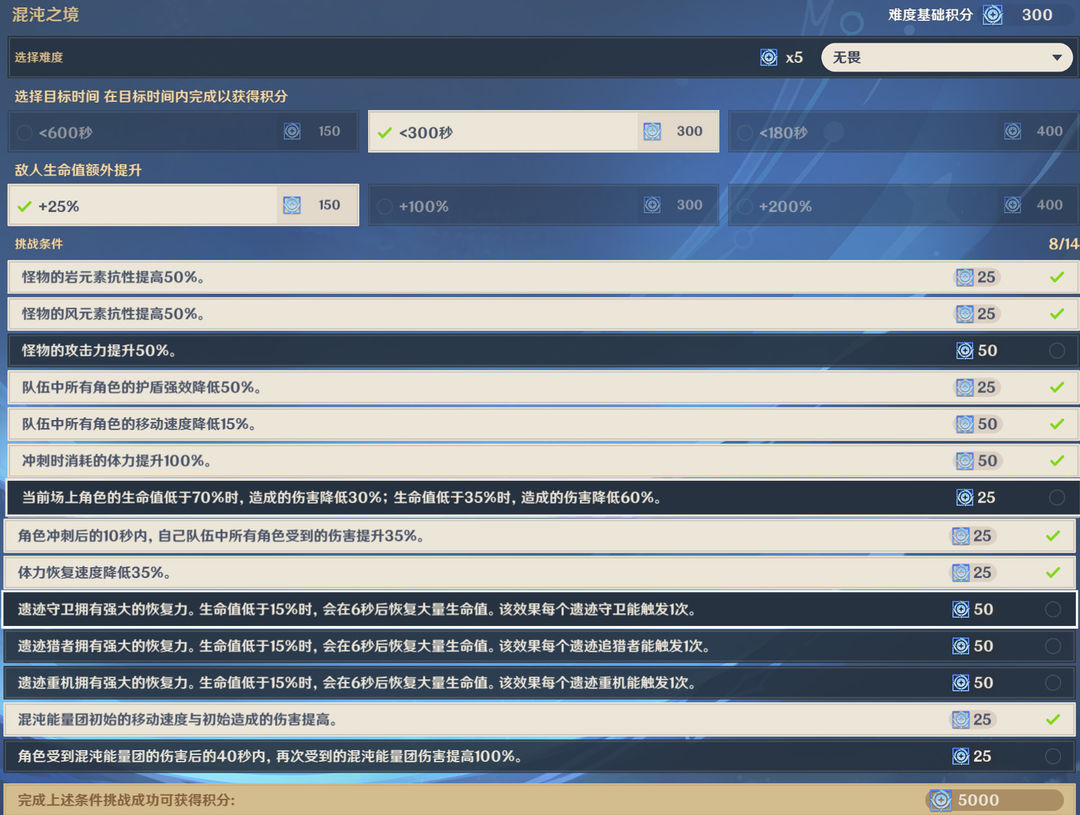Toggle condition 护盾强效降低50%
The image size is (1080, 815).
pos(543,387)
